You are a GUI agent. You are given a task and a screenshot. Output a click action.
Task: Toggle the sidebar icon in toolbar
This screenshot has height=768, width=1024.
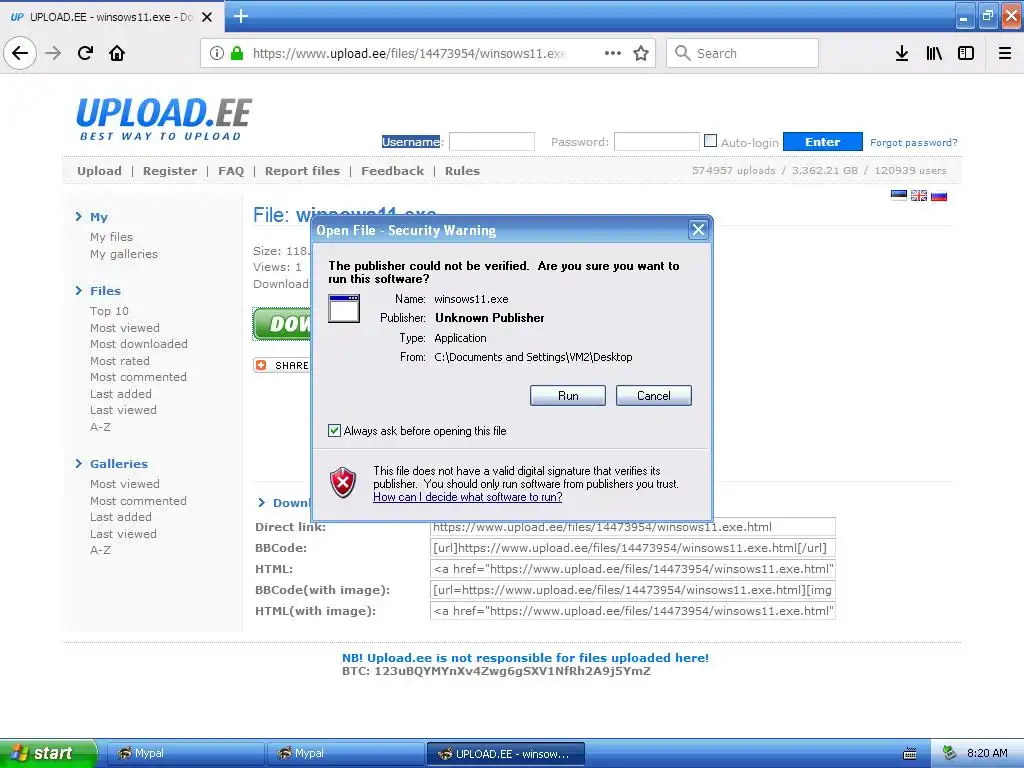(966, 53)
